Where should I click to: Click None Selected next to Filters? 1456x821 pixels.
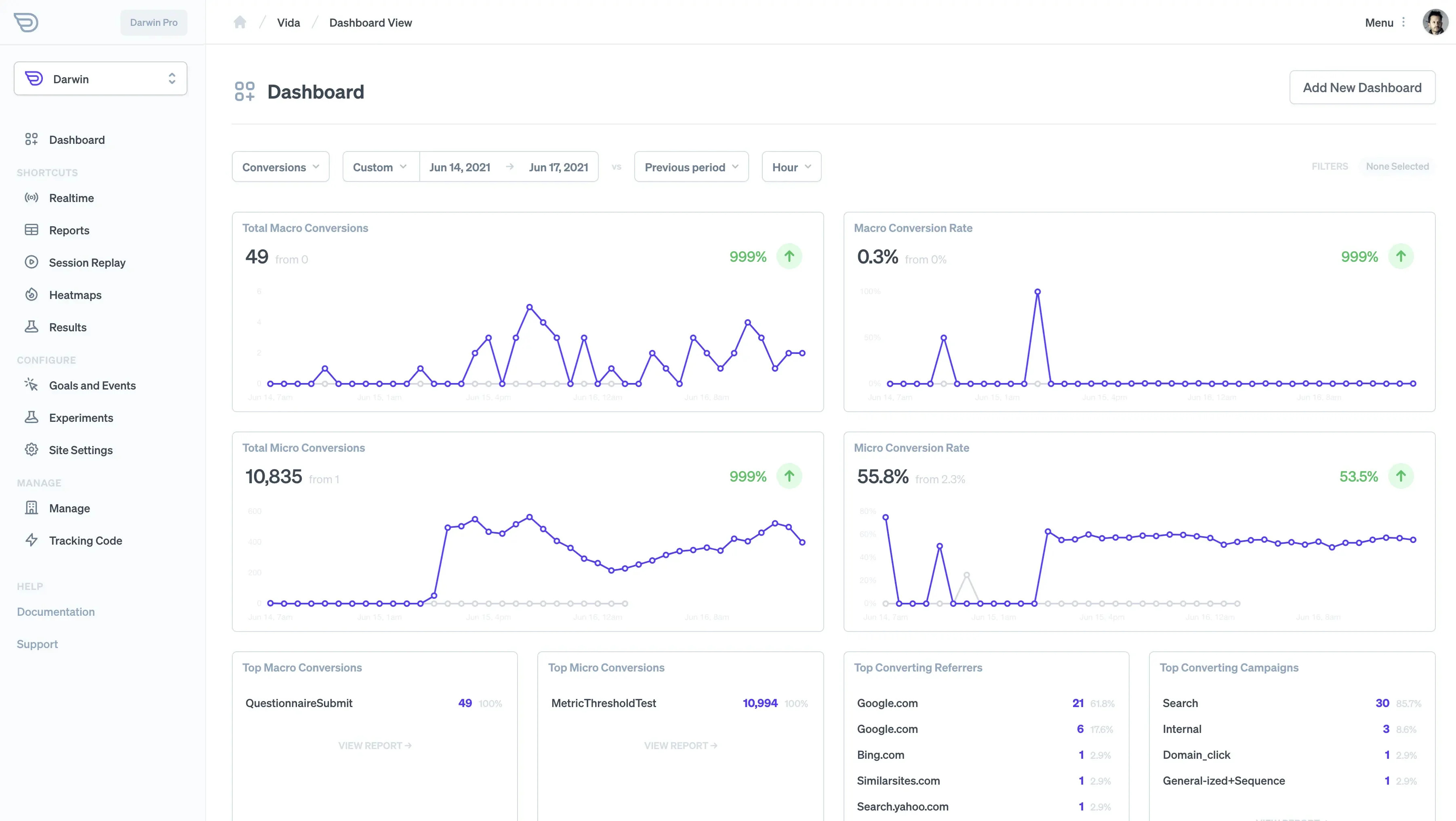click(x=1397, y=166)
